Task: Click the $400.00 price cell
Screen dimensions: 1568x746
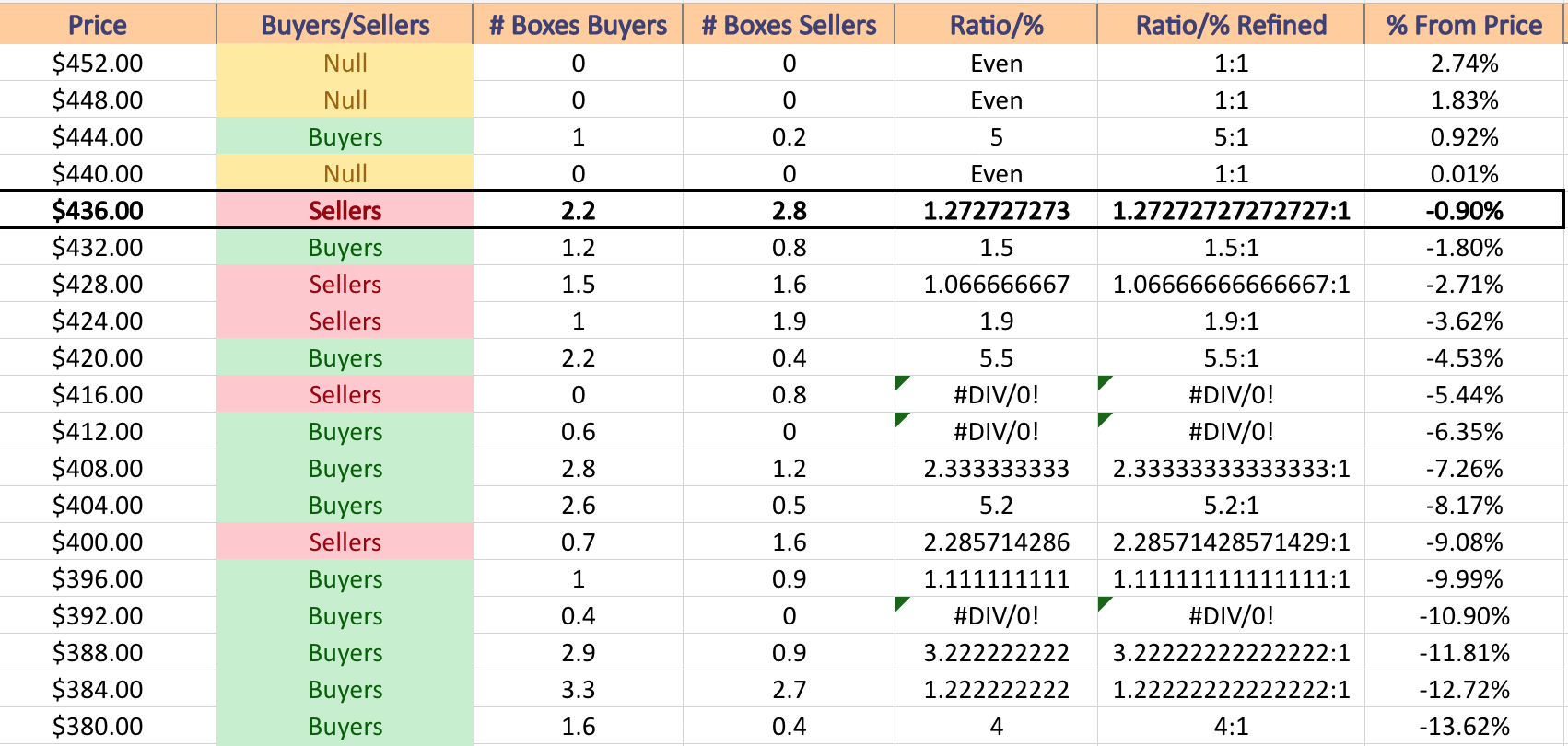Action: point(108,542)
